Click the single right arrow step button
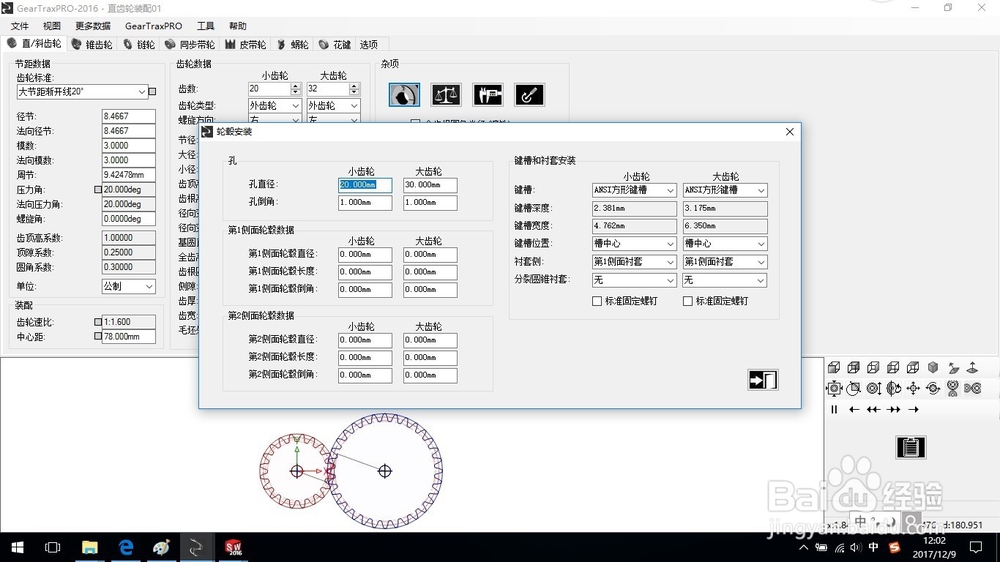The height and width of the screenshot is (562, 1000). [913, 410]
